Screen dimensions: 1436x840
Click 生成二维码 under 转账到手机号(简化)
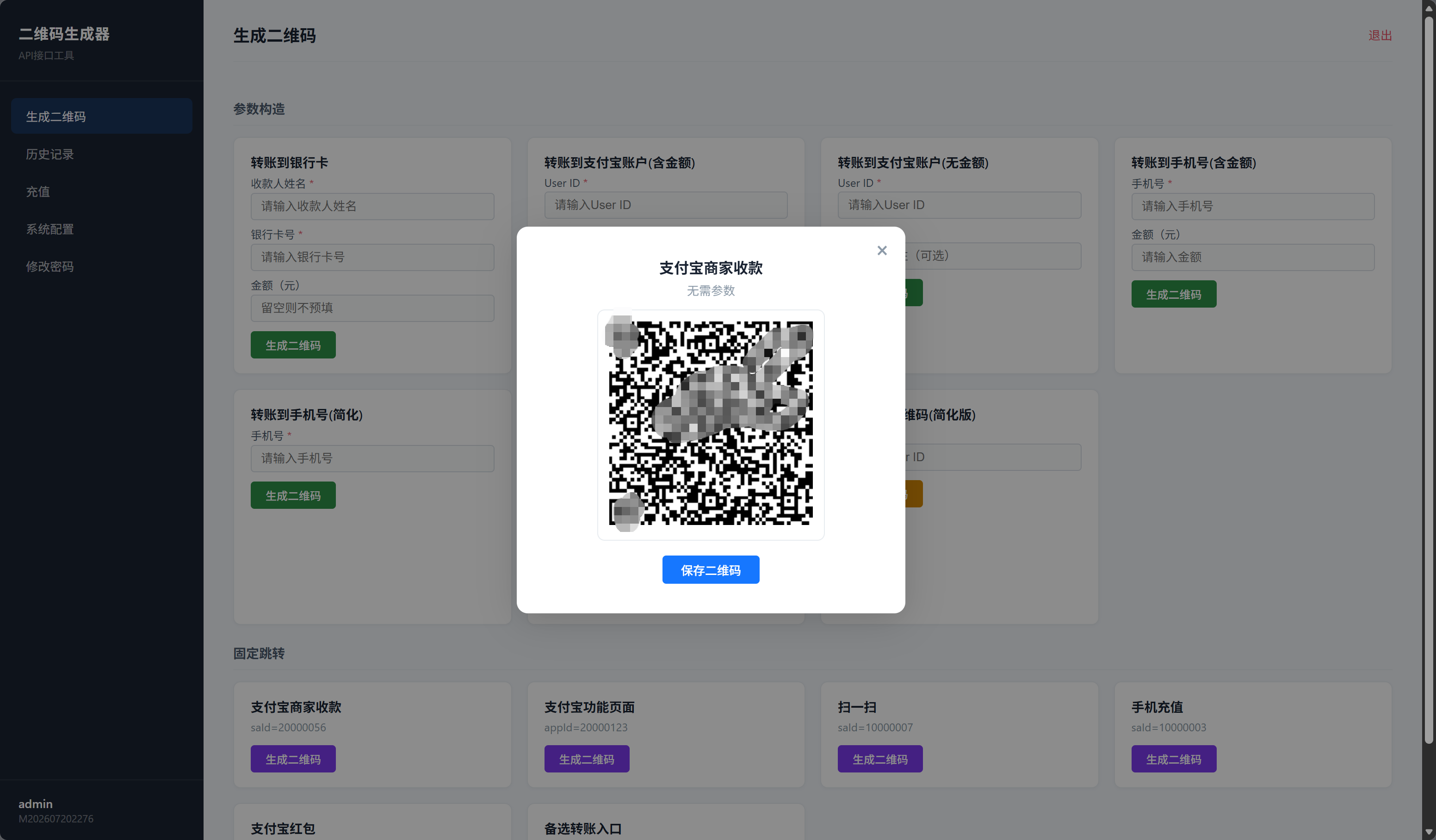click(x=293, y=495)
